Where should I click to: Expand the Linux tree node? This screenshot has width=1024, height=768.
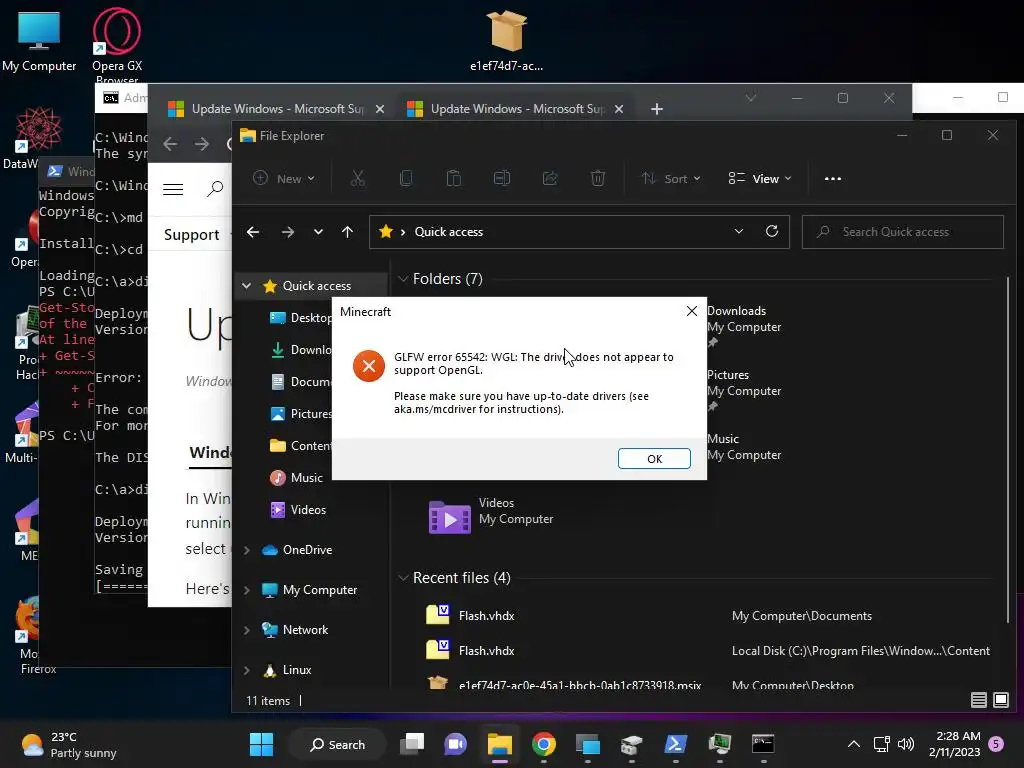click(x=246, y=670)
